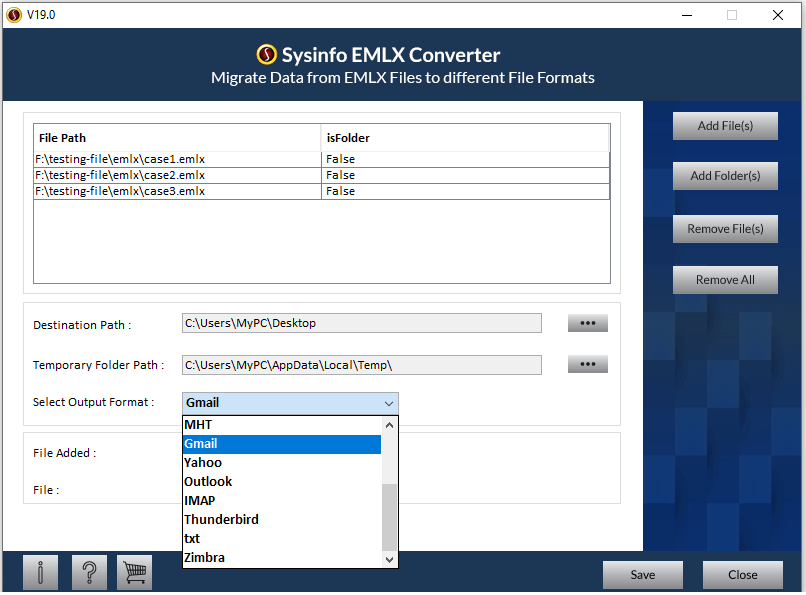
Task: Browse for Destination Path with ellipsis button
Action: (587, 323)
